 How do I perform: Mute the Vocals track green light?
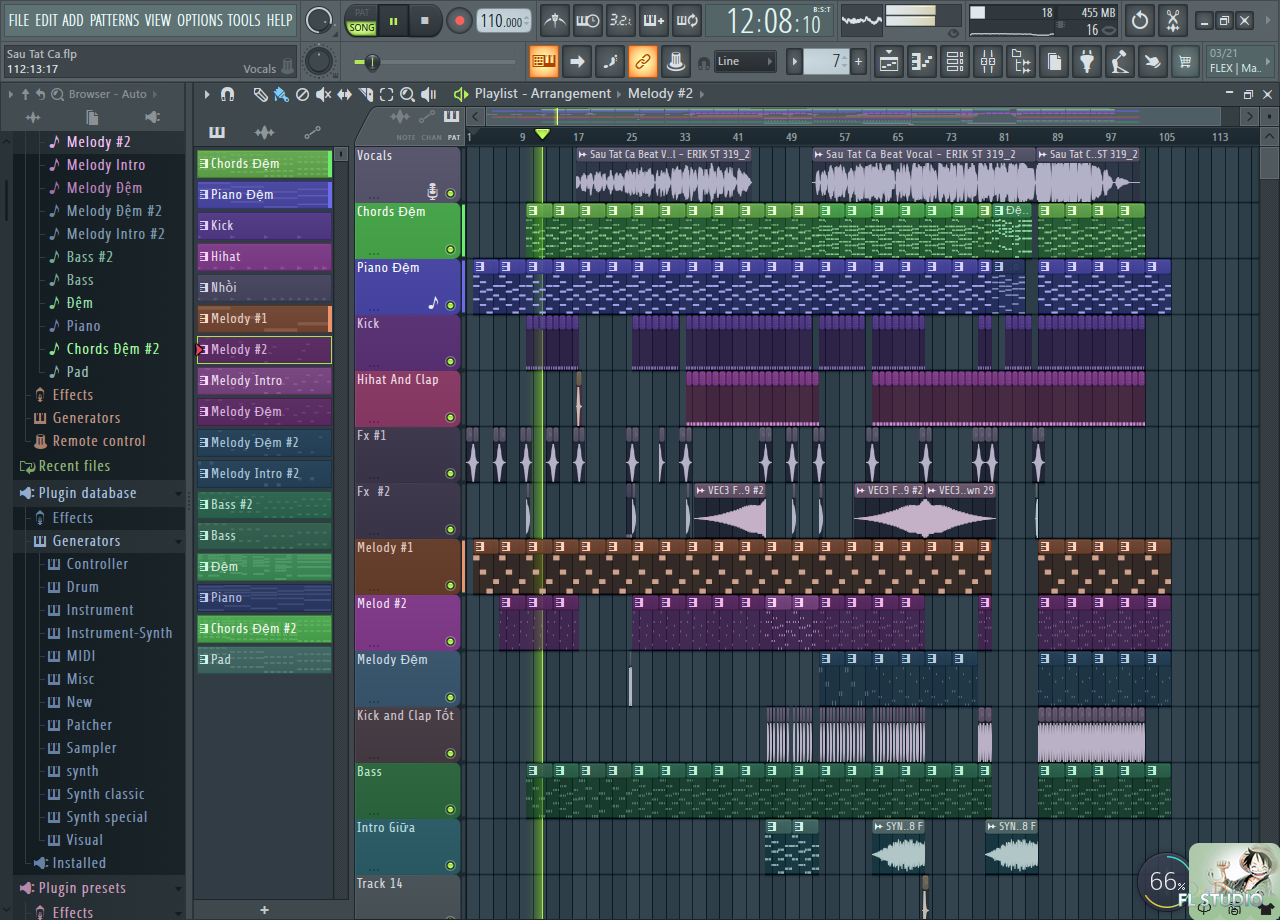click(450, 194)
